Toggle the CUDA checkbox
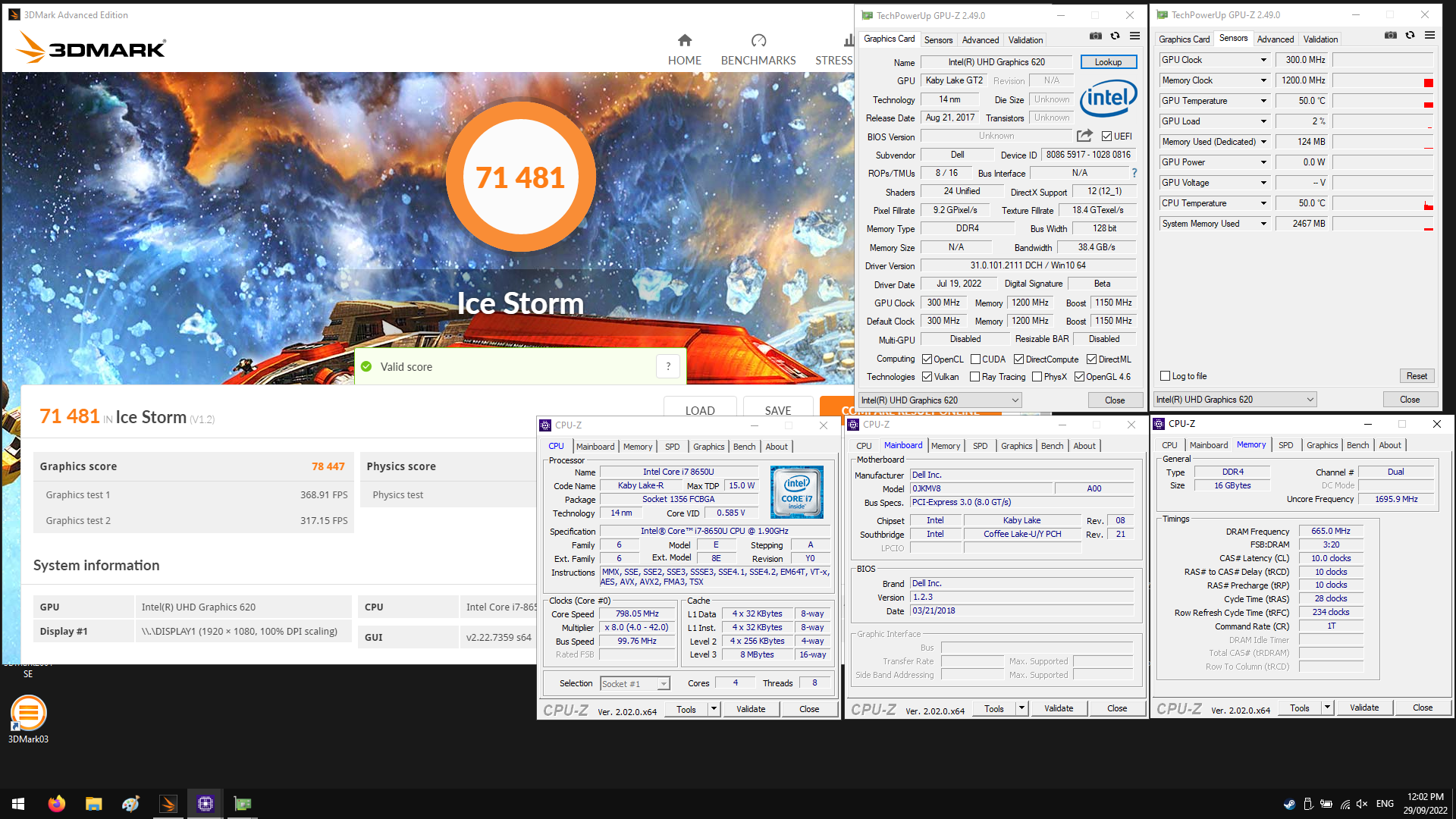 [x=975, y=359]
